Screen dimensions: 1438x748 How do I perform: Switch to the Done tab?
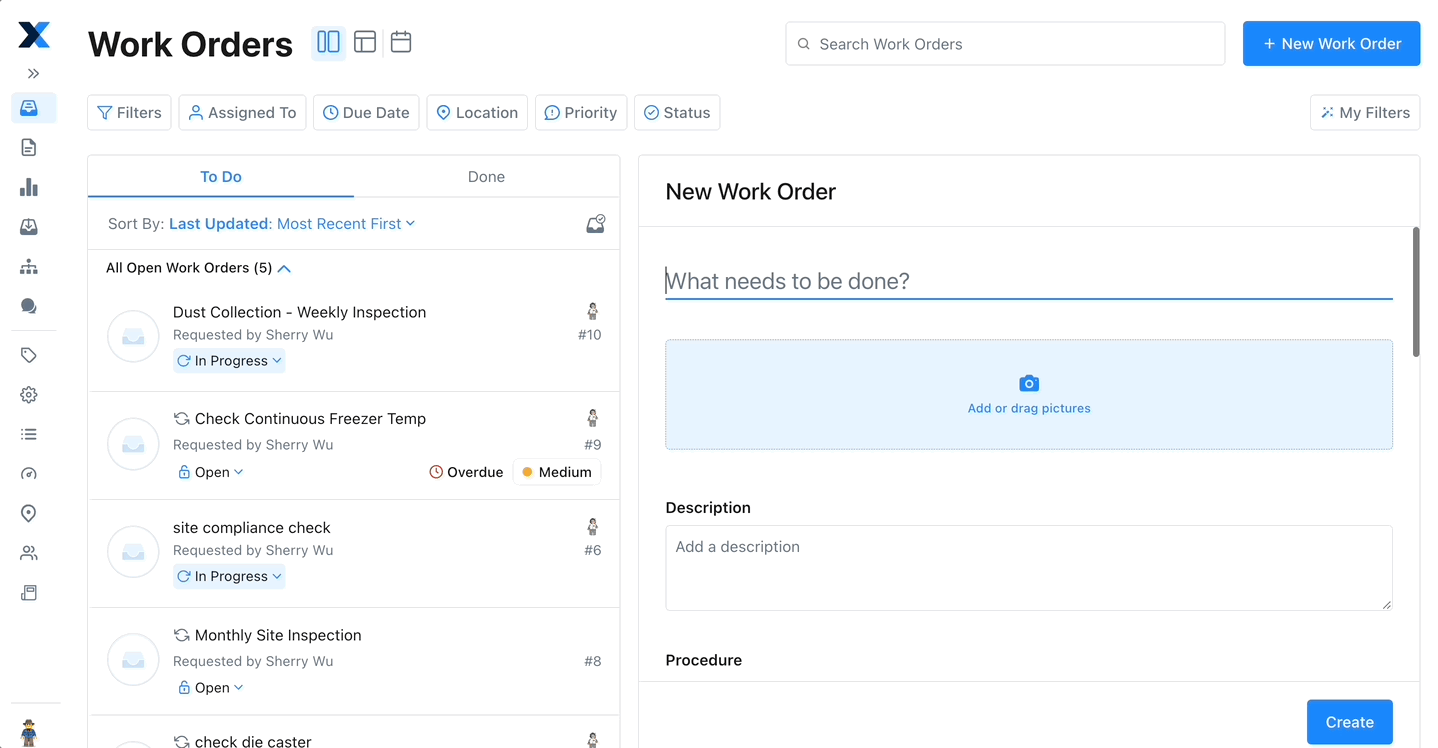tap(486, 177)
